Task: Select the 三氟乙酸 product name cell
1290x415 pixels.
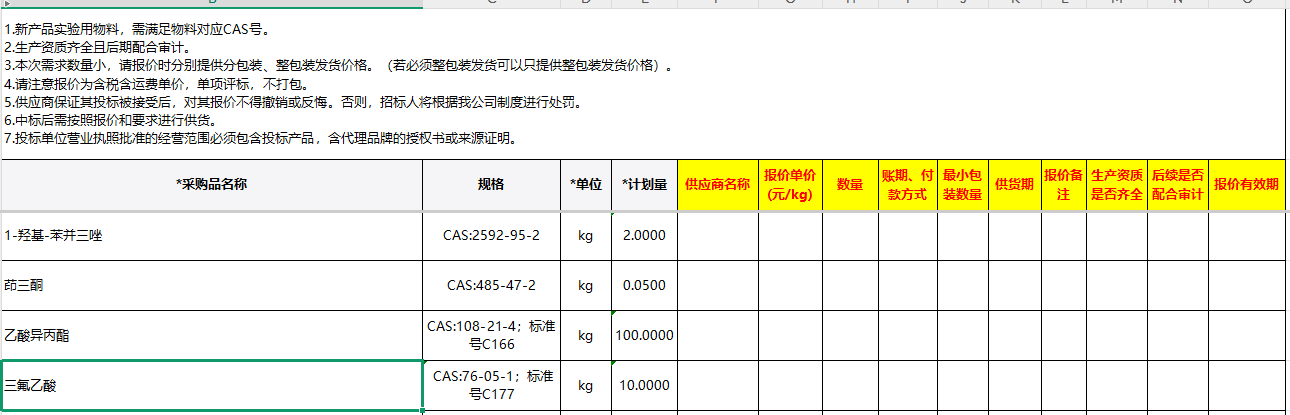Action: [211, 385]
